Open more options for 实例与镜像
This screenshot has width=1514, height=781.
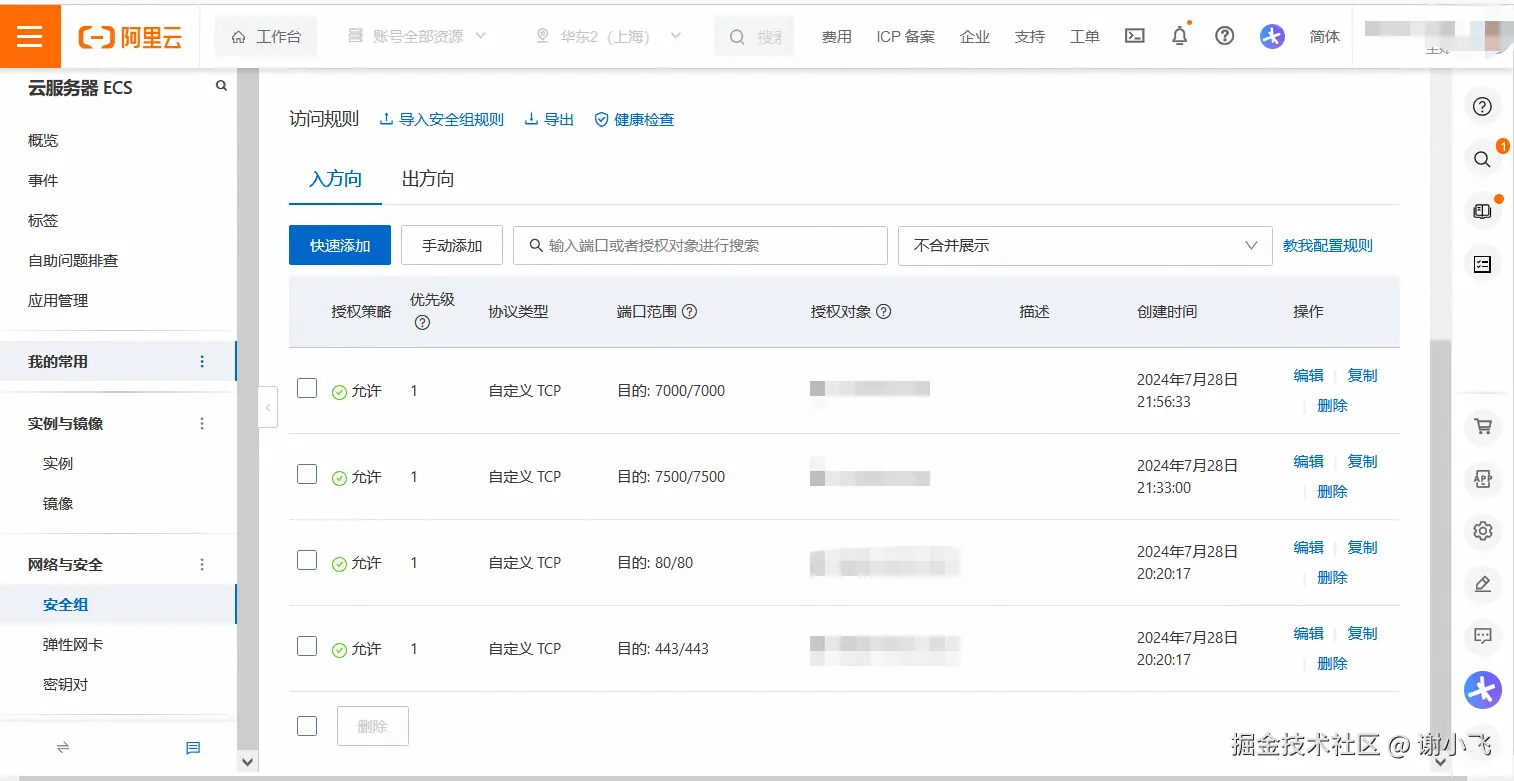pyautogui.click(x=202, y=423)
